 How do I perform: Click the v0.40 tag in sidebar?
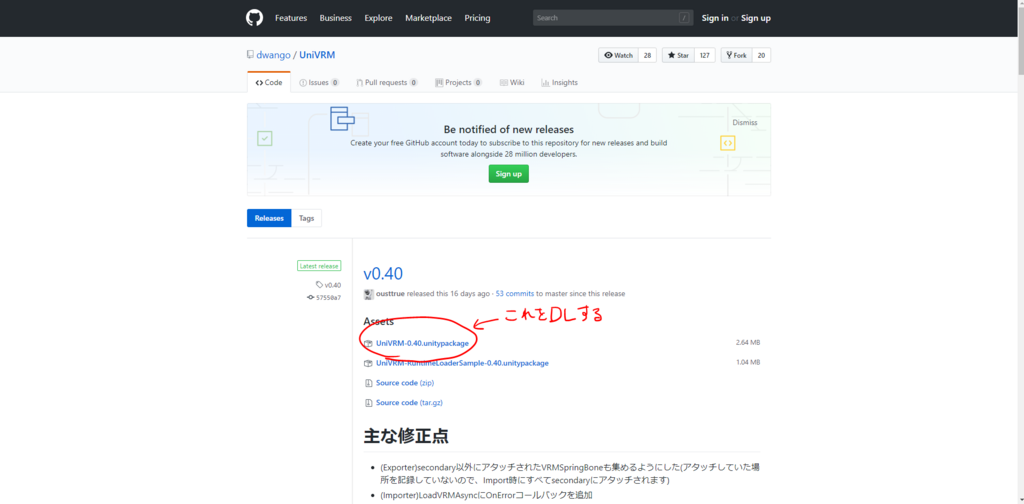328,285
